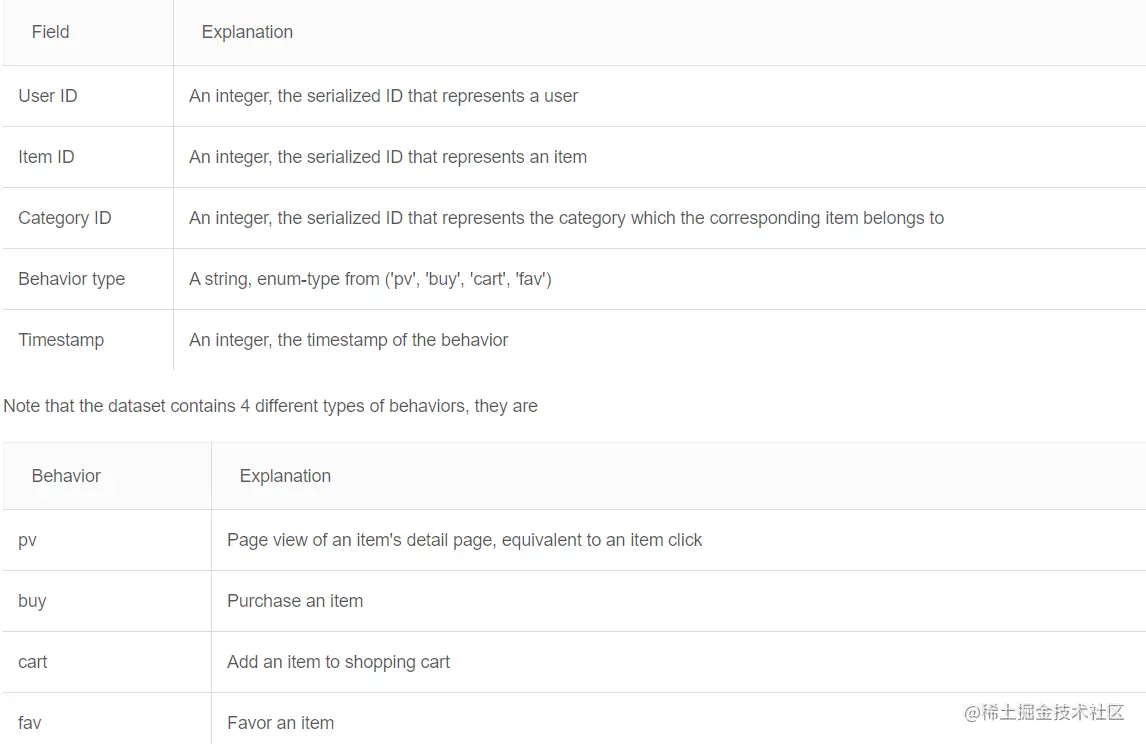The image size is (1146, 744).
Task: Click the note about 4 behavior types
Action: point(270,406)
